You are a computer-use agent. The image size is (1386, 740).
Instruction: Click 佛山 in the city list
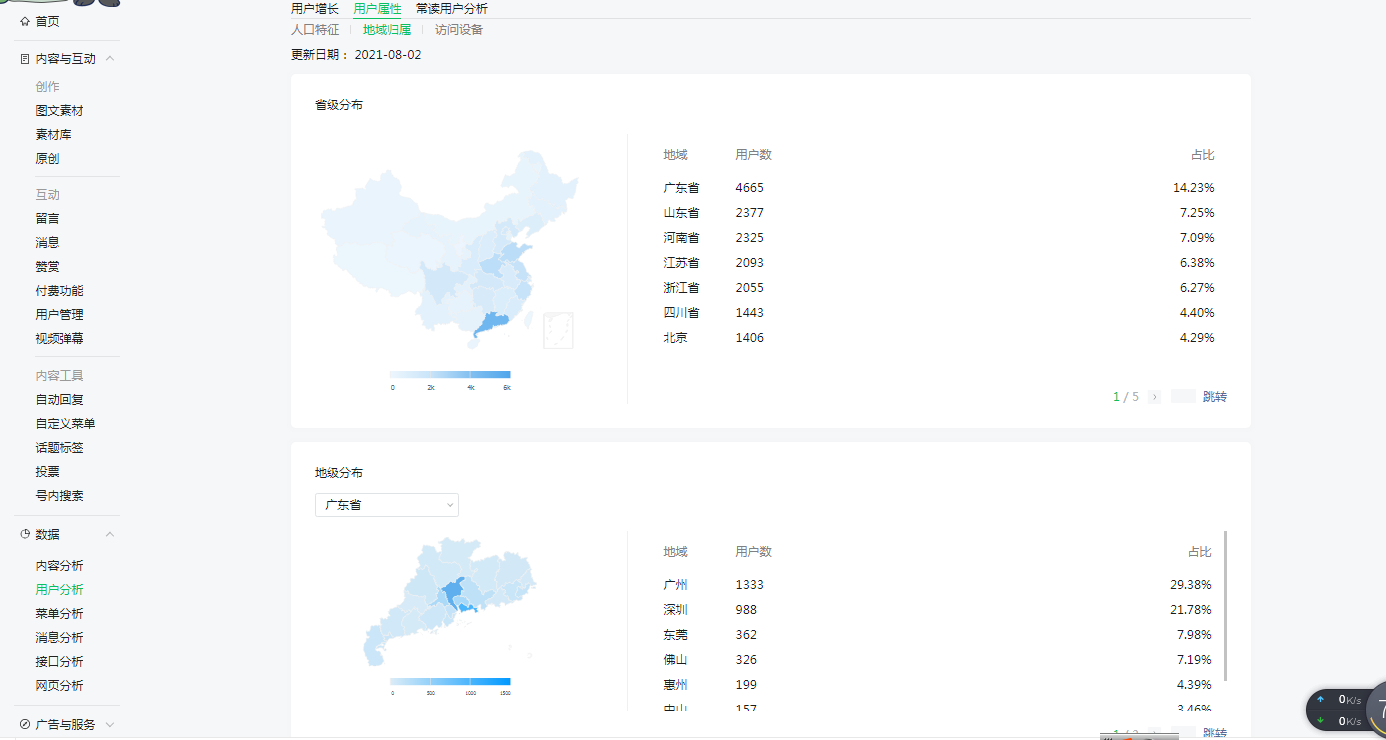tap(675, 660)
